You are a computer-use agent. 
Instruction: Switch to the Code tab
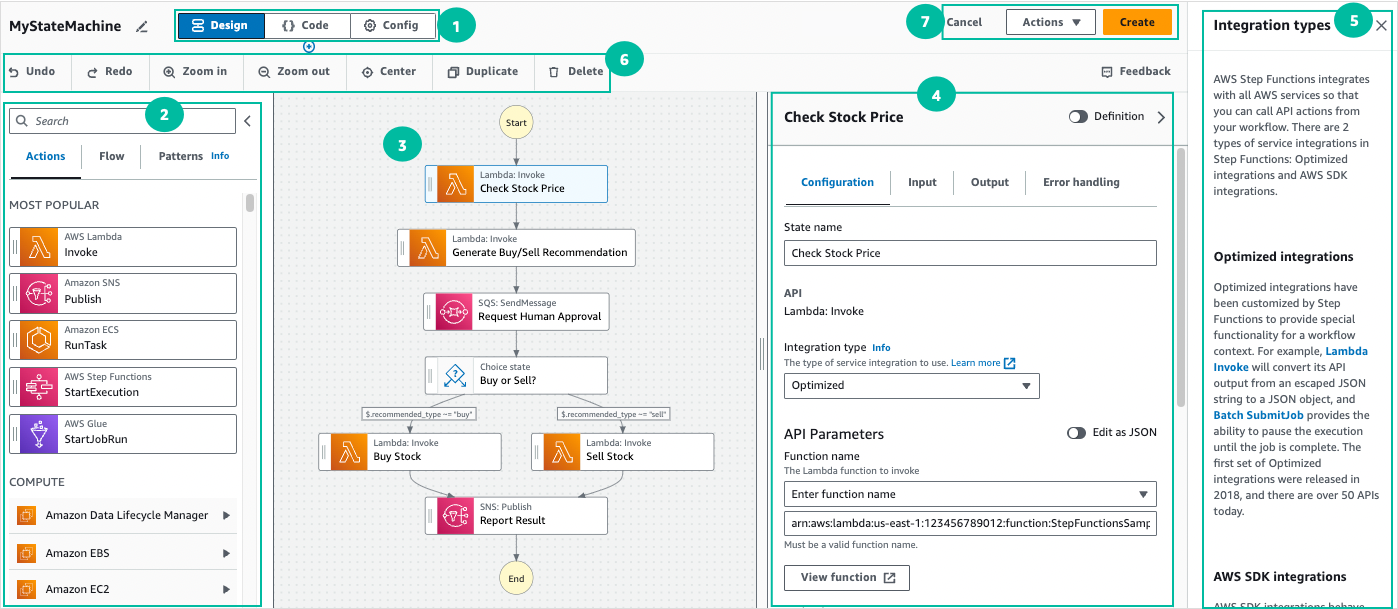point(308,25)
